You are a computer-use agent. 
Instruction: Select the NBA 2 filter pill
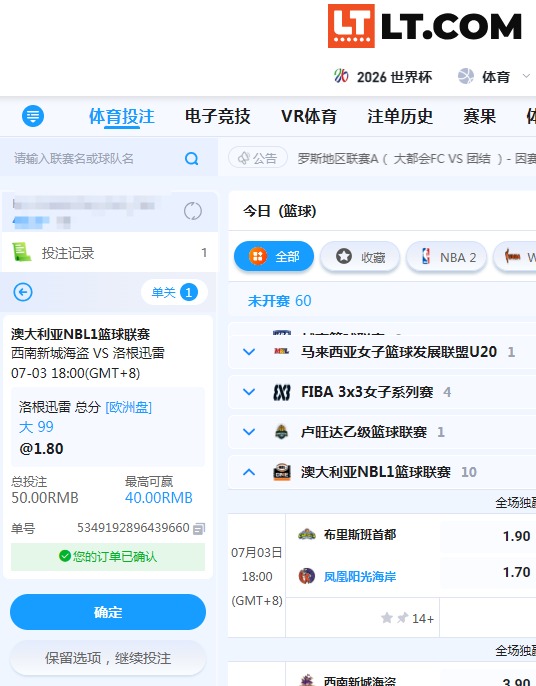click(446, 256)
